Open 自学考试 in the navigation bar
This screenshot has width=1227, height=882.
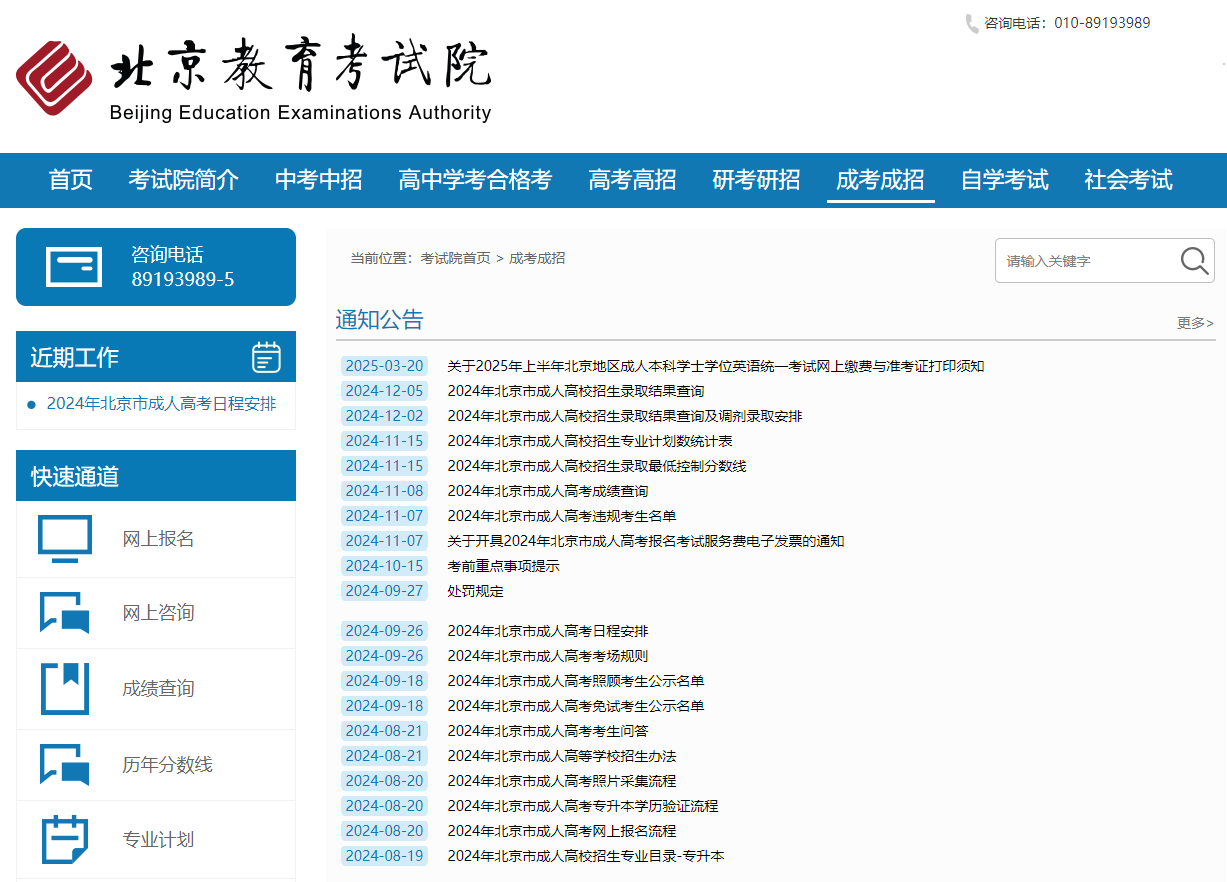coord(1004,180)
